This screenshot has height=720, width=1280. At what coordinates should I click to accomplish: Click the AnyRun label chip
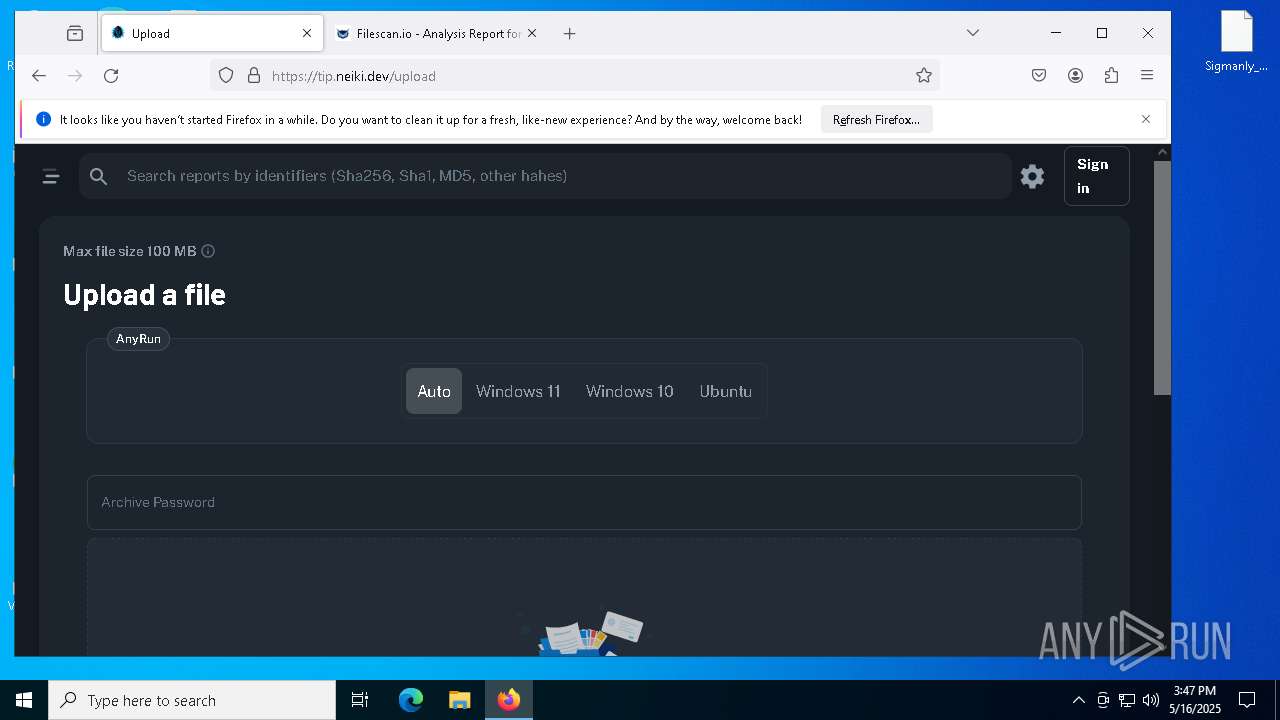(138, 339)
